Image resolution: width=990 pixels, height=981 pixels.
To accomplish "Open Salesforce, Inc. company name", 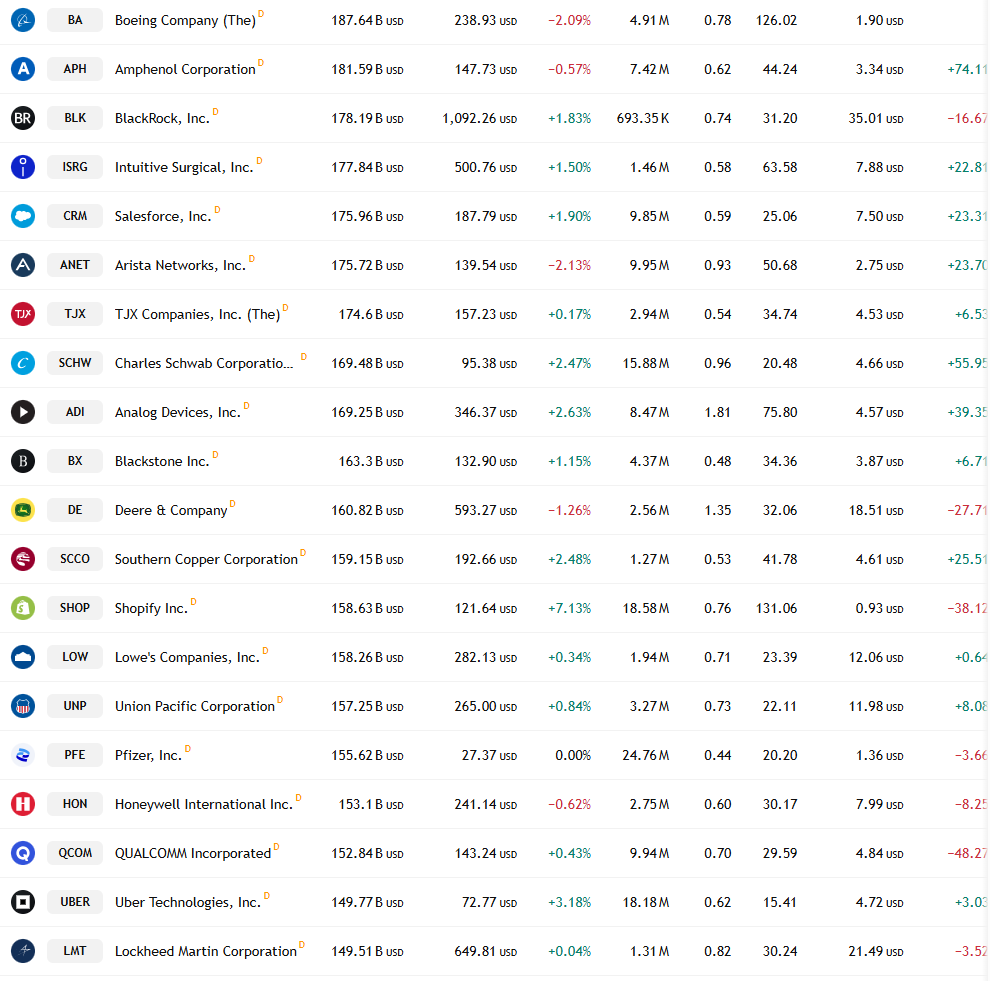I will click(x=163, y=217).
